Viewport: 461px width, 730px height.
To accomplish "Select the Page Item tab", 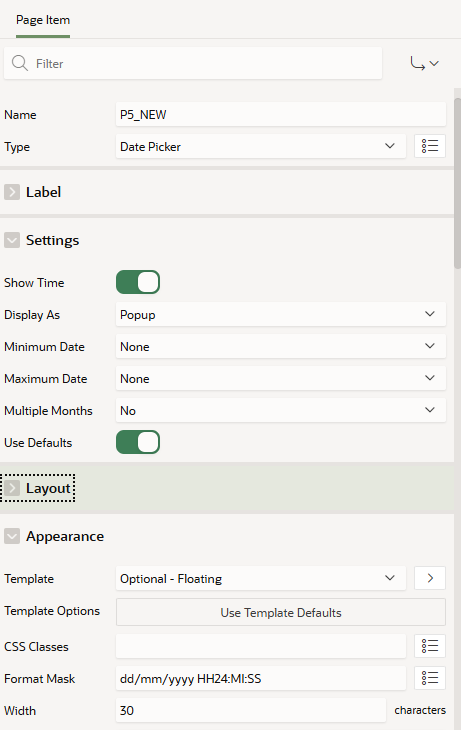I will pyautogui.click(x=43, y=20).
